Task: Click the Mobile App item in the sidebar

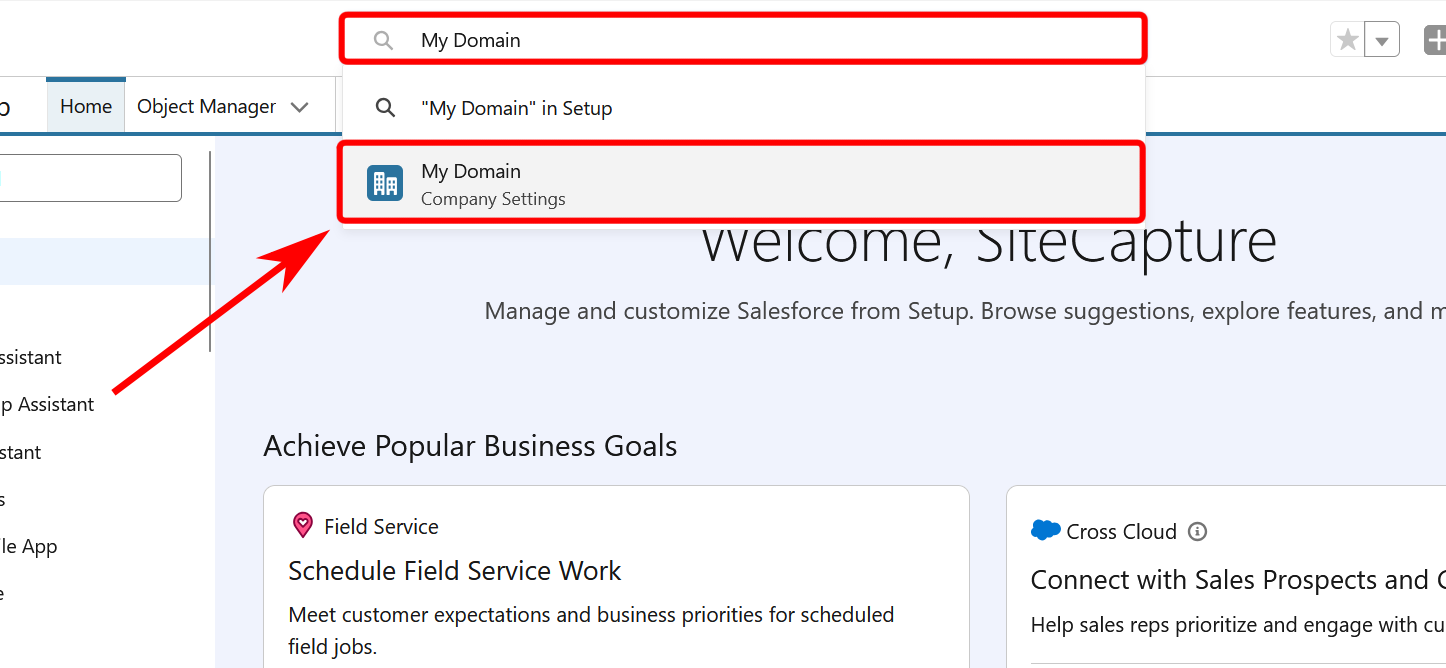Action: [x=28, y=546]
